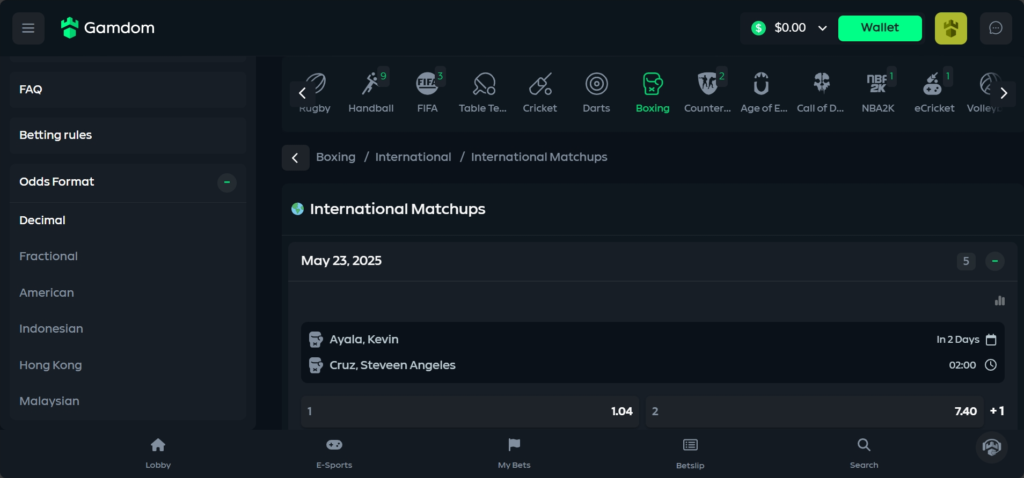Click International Matchups breadcrumb link

point(539,157)
